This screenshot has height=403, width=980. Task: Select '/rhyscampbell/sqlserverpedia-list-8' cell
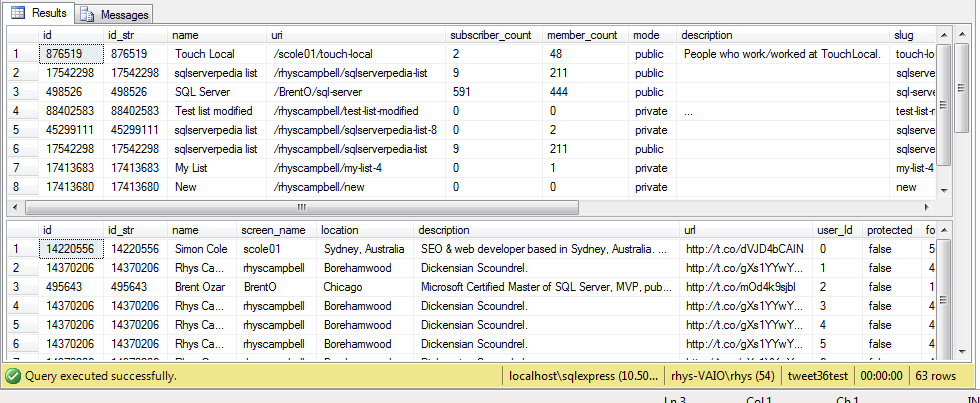355,131
